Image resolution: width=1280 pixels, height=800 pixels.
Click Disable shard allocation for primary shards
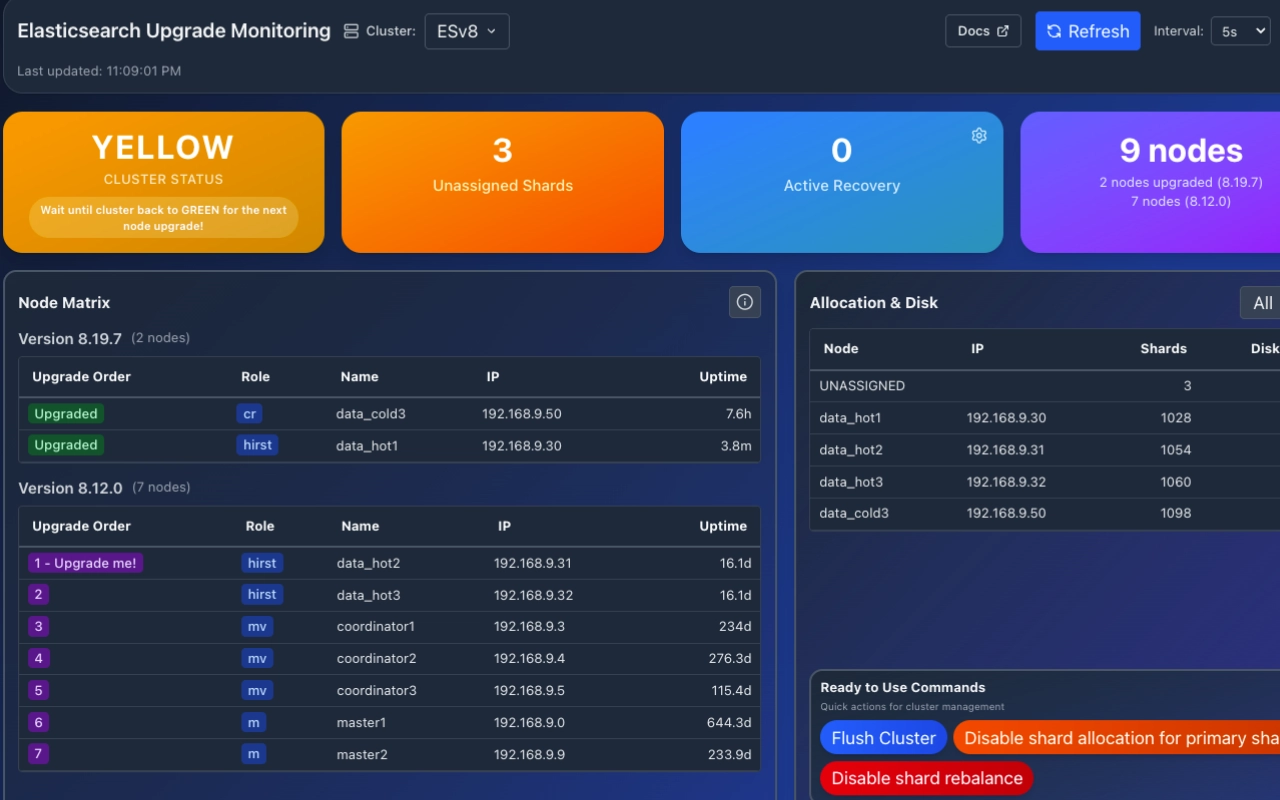(x=1116, y=738)
